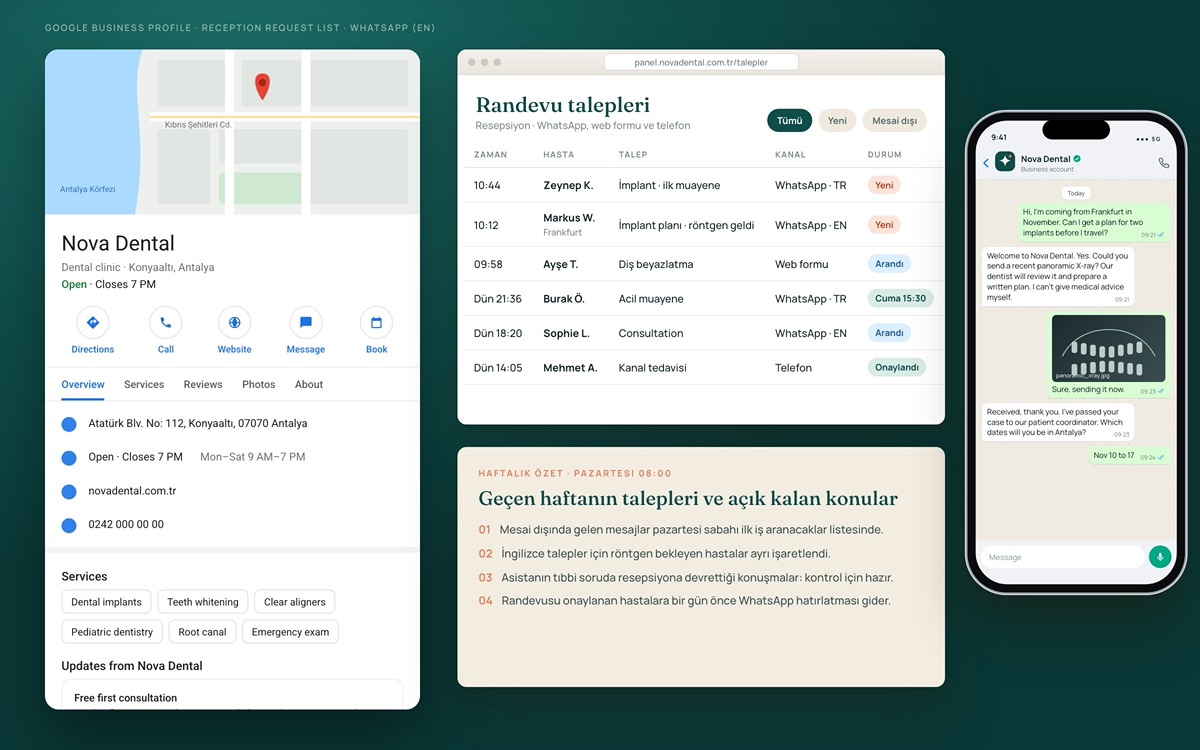The height and width of the screenshot is (750, 1200).
Task: Tap the Nova Dental avatar in WhatsApp header
Action: [1005, 162]
